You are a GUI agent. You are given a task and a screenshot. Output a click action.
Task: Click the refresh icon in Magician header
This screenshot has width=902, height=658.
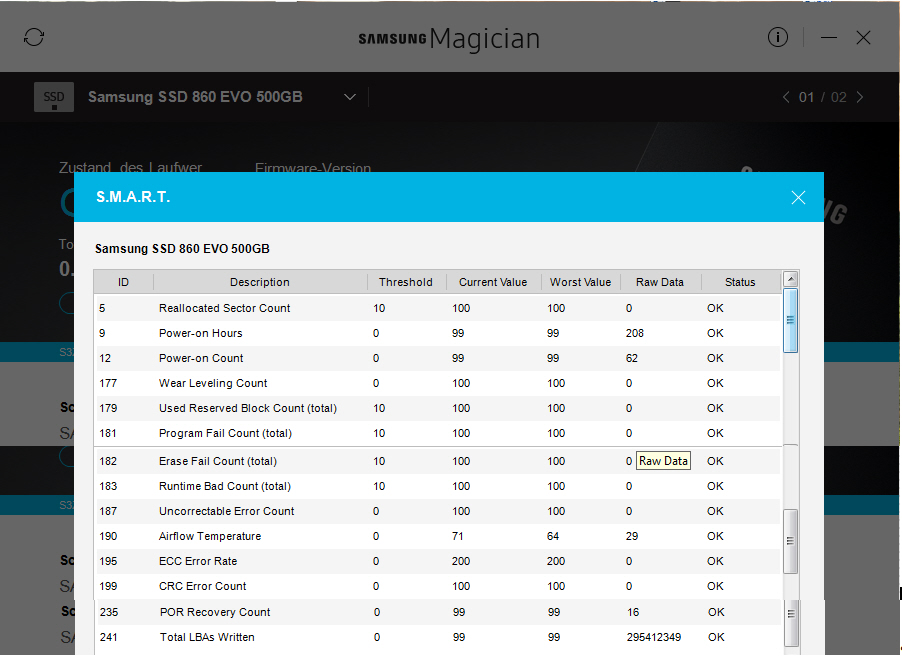(34, 37)
